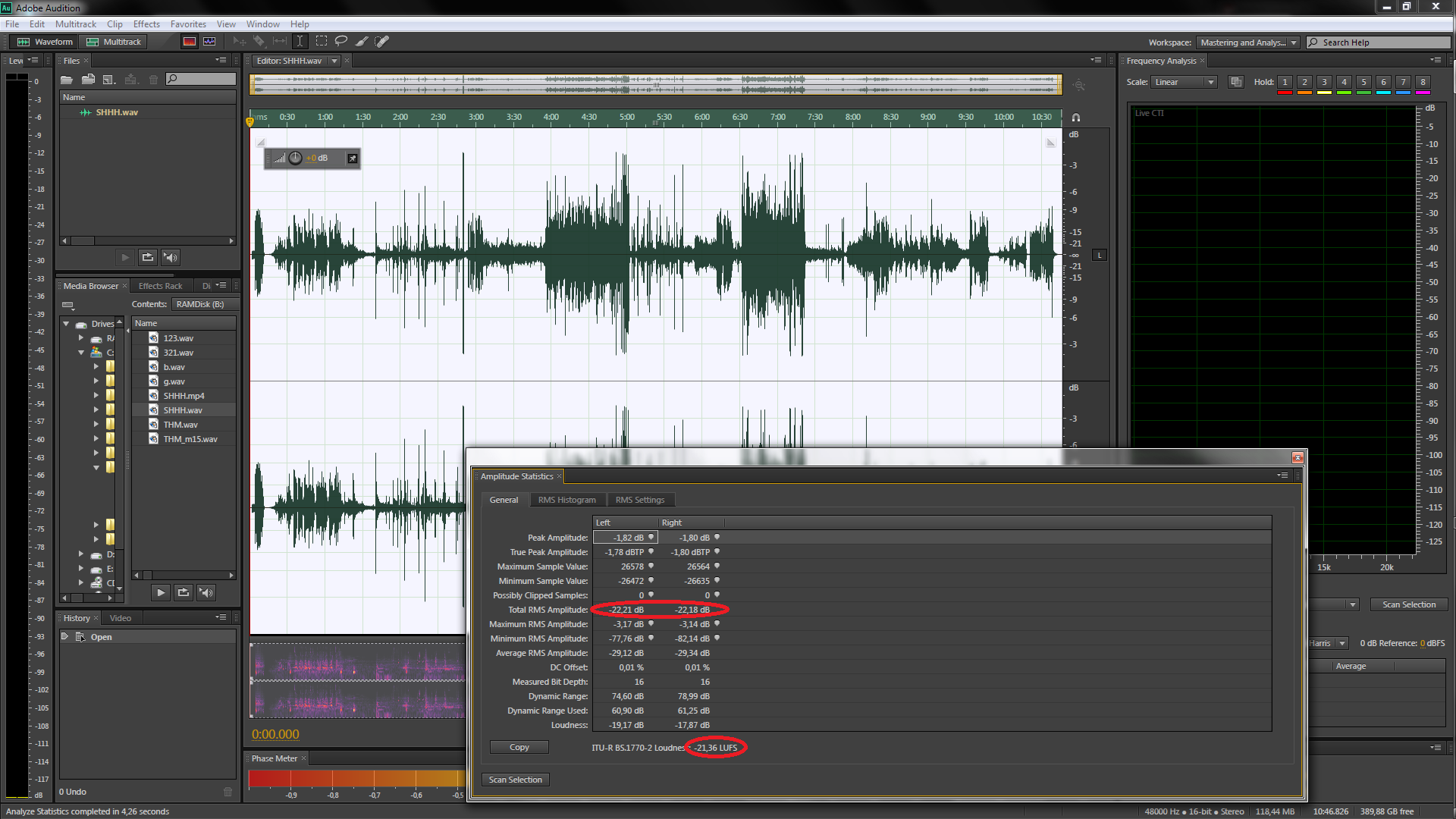Image resolution: width=1456 pixels, height=819 pixels.
Task: Select the Paintbrush Selection tool
Action: [x=362, y=42]
